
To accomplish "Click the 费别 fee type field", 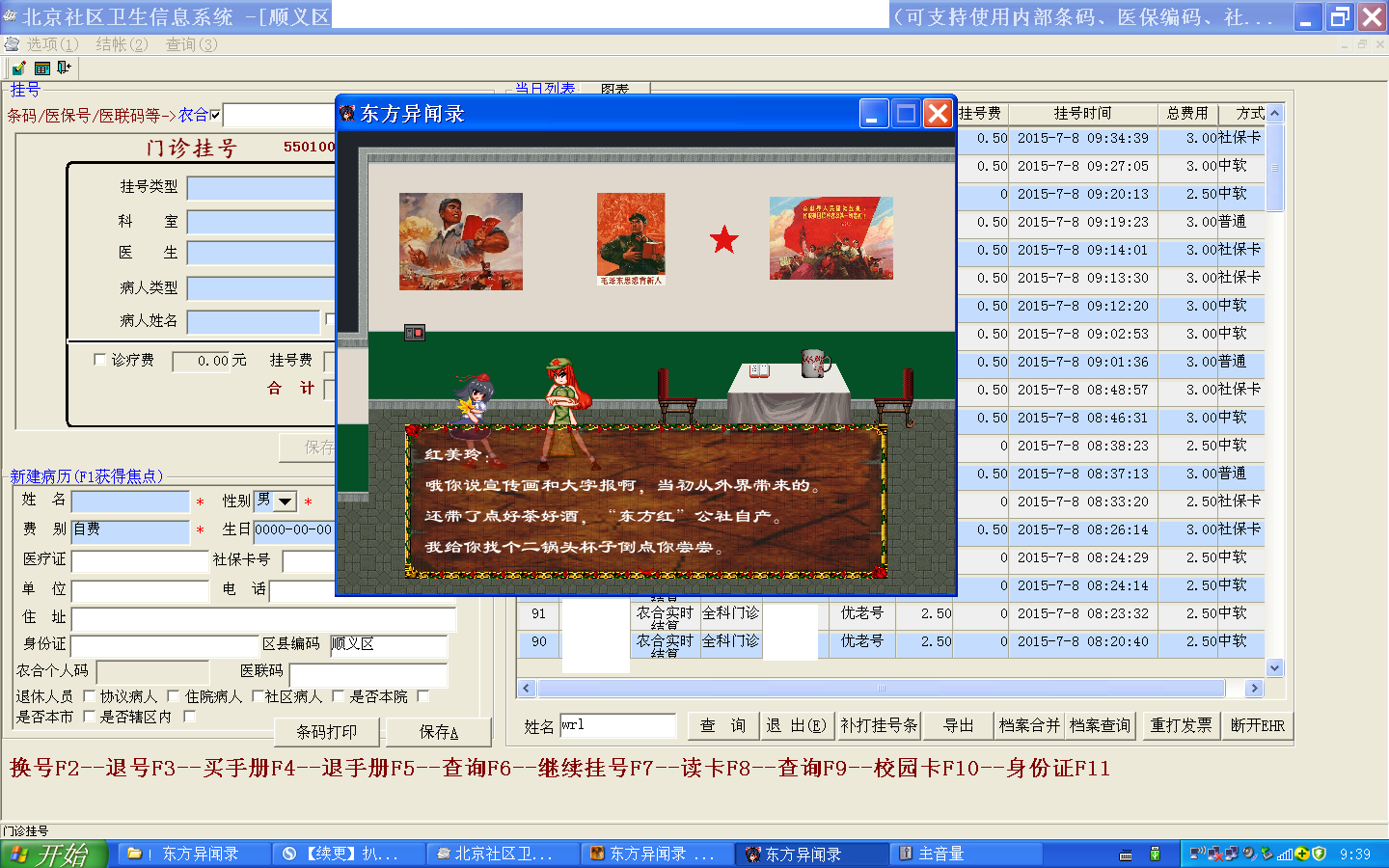I will click(130, 531).
